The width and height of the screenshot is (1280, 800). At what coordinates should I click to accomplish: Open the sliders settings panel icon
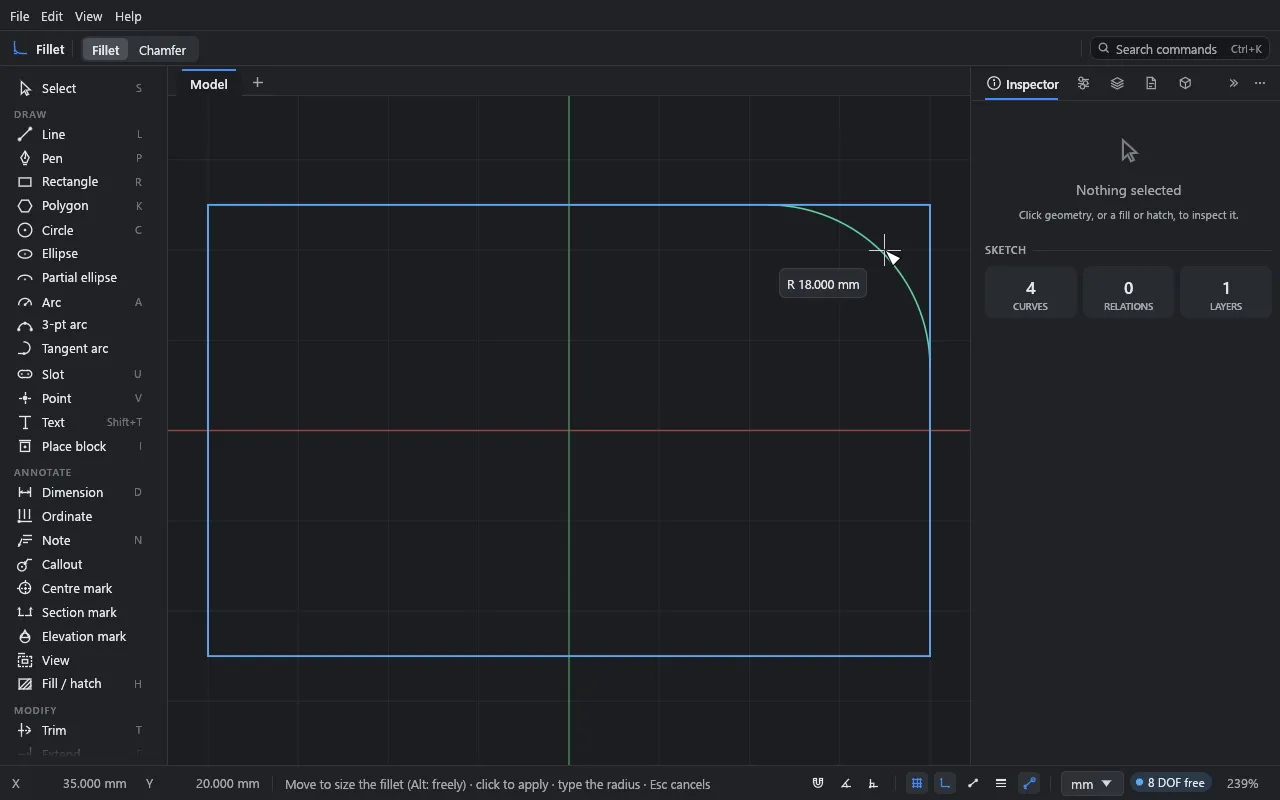pyautogui.click(x=1083, y=84)
